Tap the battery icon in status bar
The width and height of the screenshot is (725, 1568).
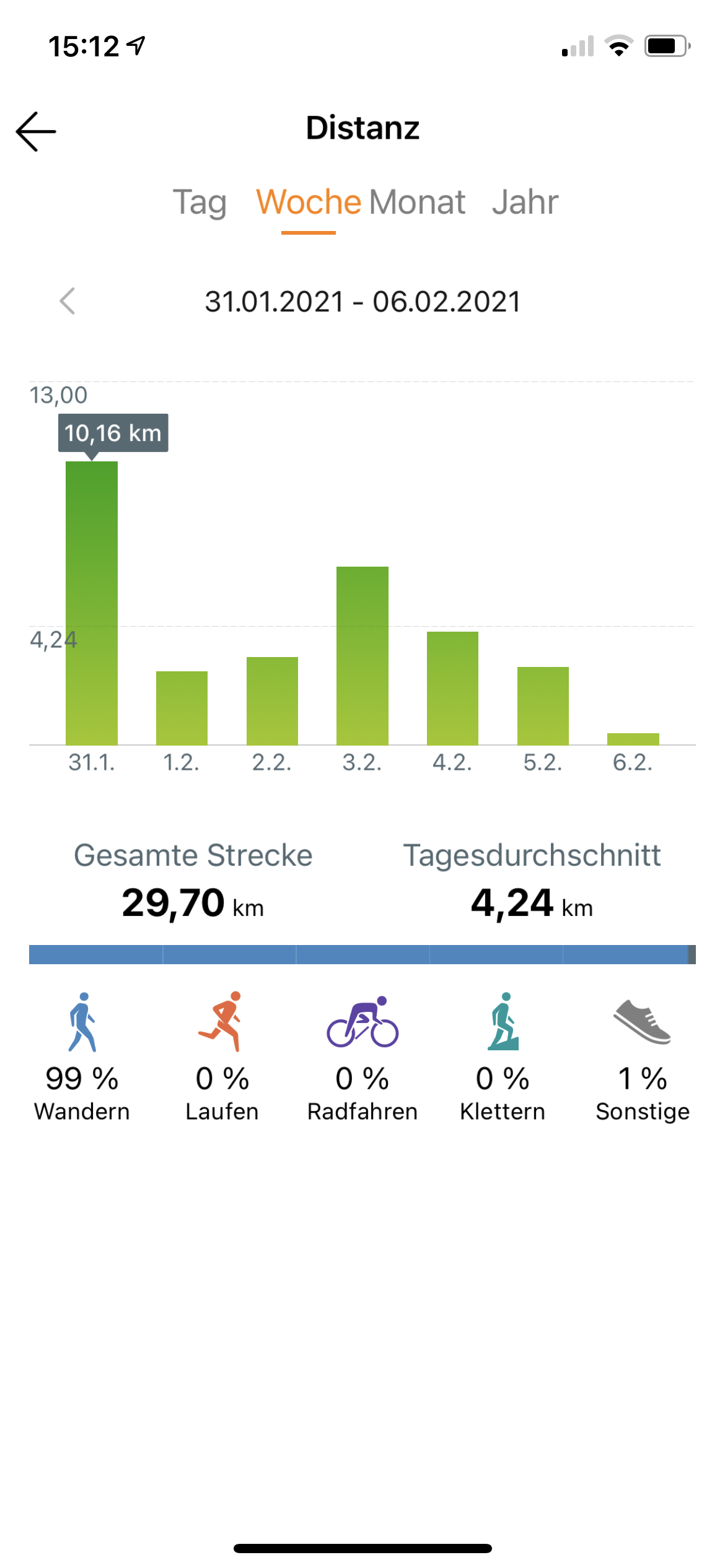[x=667, y=46]
